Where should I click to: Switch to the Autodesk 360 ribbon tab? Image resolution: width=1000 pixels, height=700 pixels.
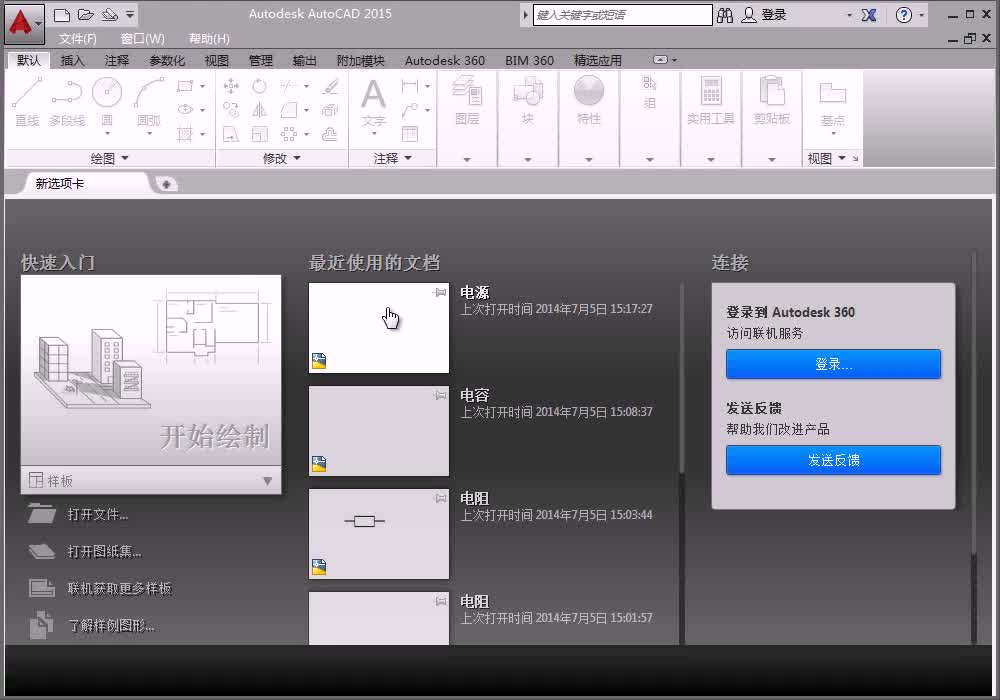(445, 61)
